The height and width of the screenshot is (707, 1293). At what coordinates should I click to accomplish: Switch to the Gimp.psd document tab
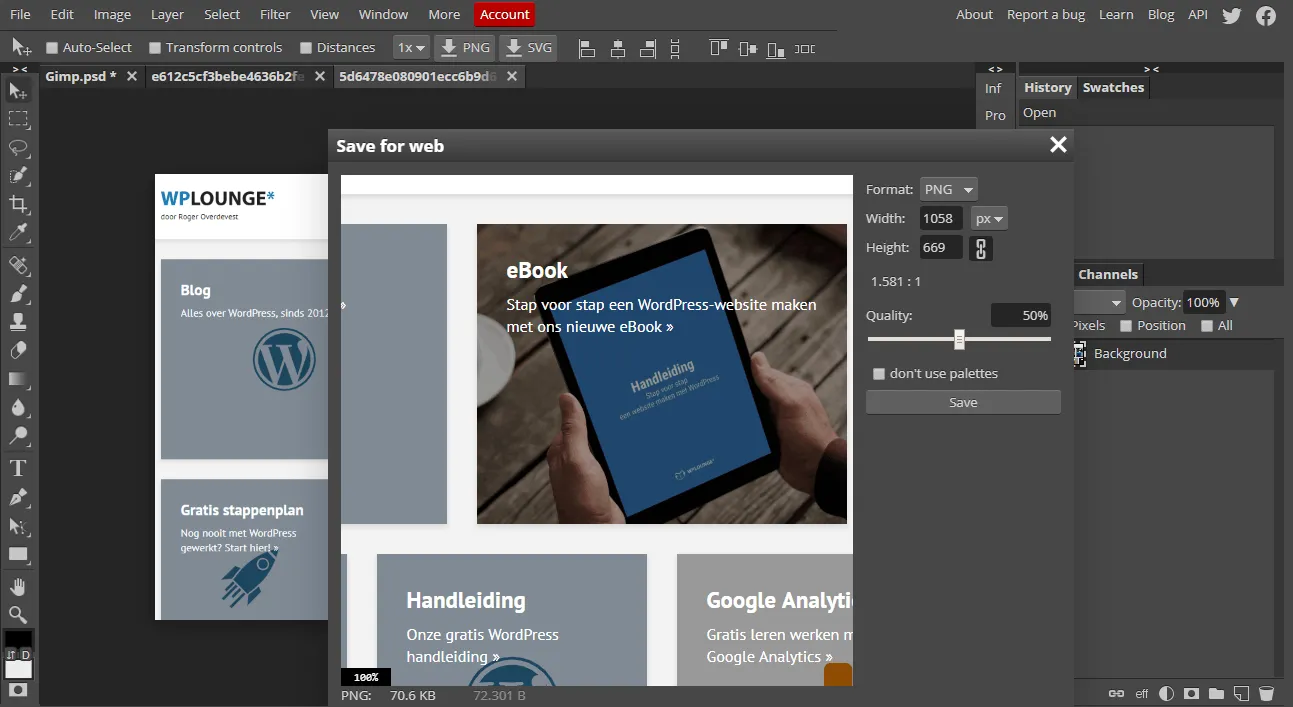(x=81, y=76)
